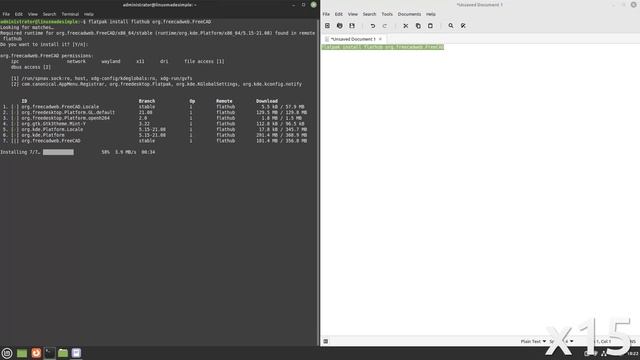Close the terminal window

pos(313,4)
